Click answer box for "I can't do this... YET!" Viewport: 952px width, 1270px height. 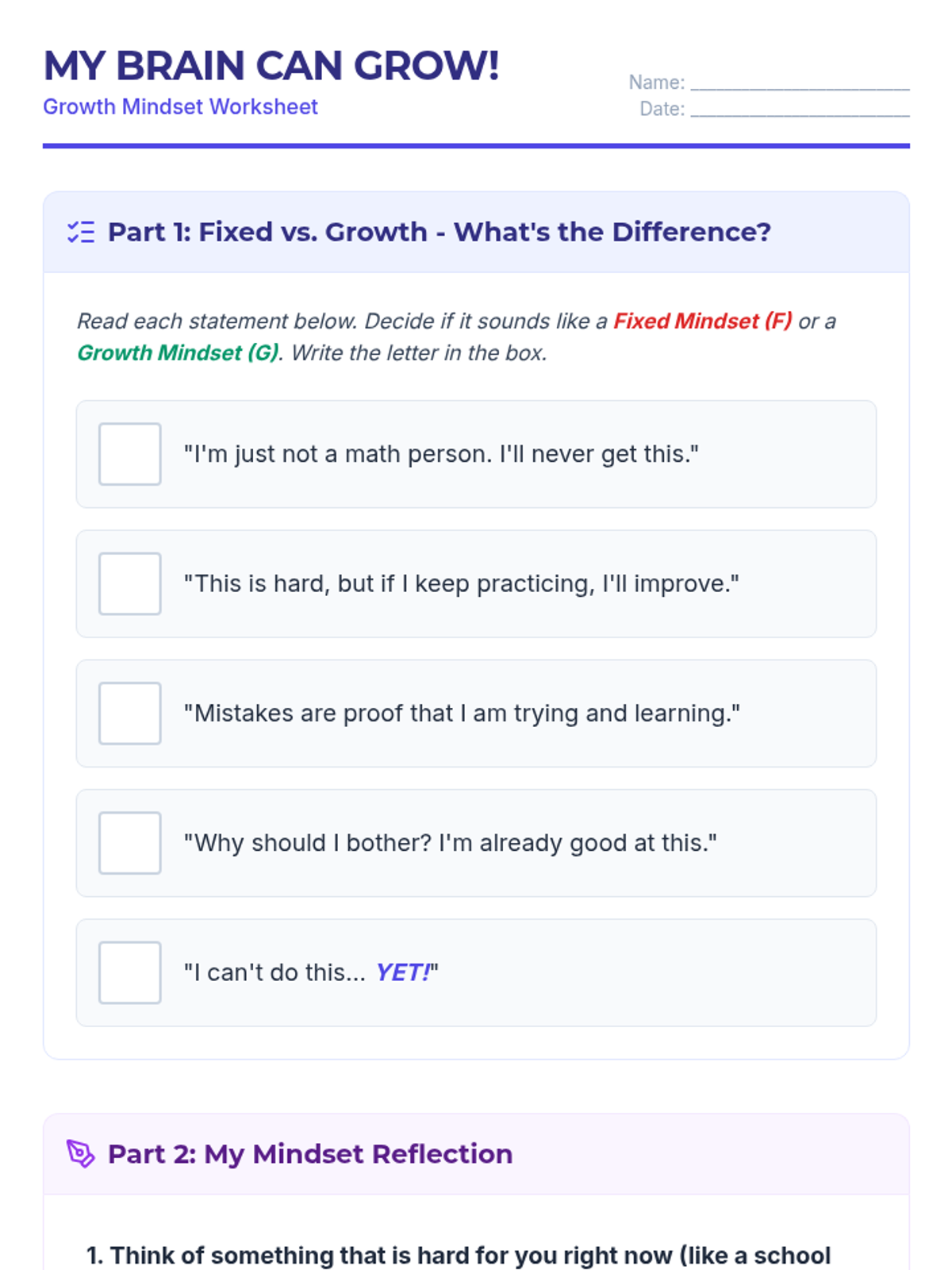coord(130,972)
